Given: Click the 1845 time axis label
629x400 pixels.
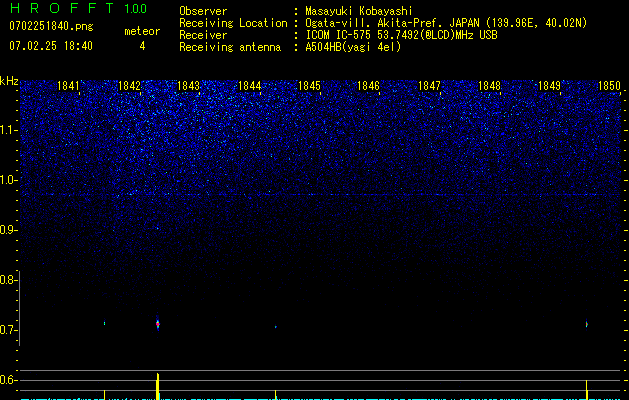Looking at the screenshot, I should pyautogui.click(x=309, y=86).
